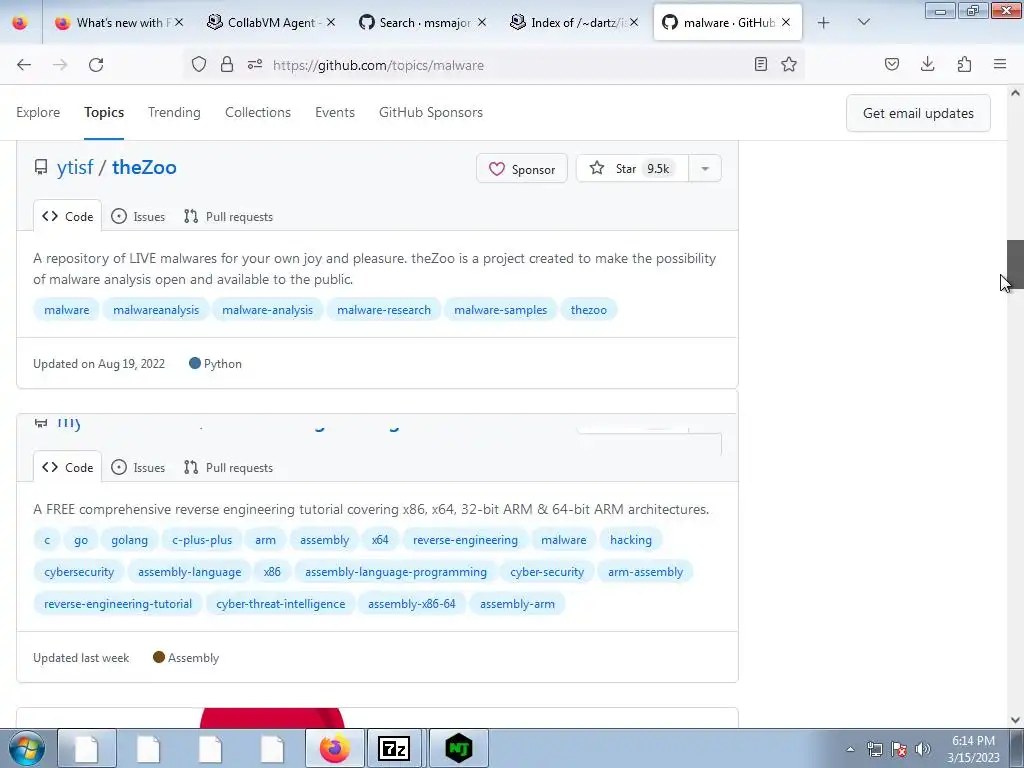Select the cybersecurity topic tag
The width and height of the screenshot is (1024, 768).
coord(79,571)
